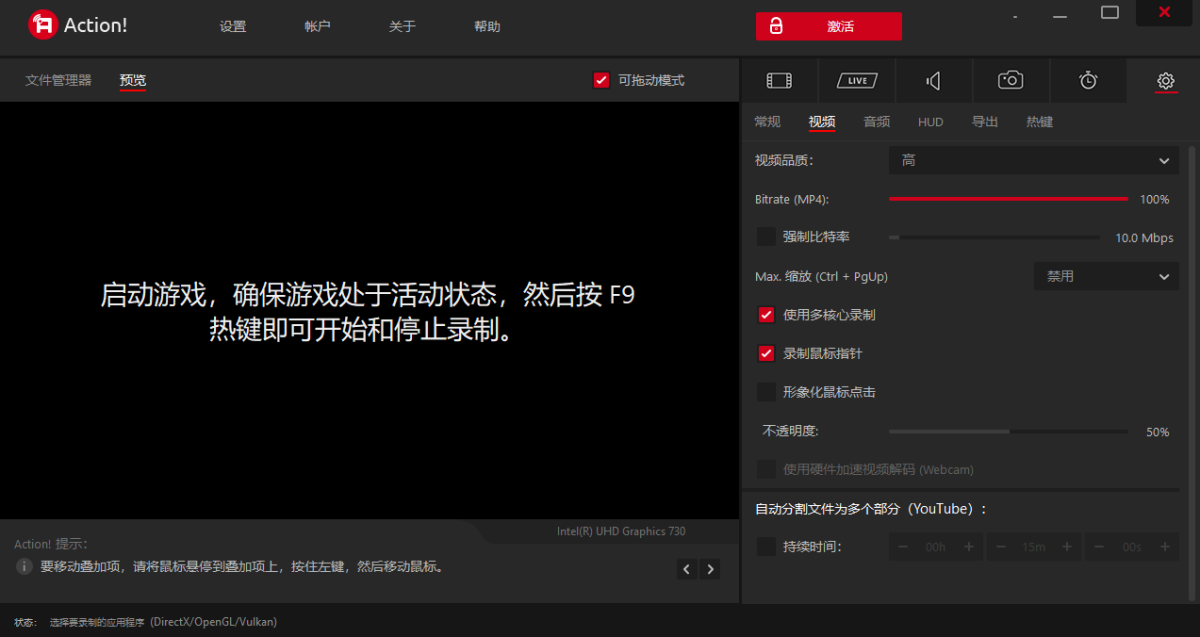Switch to the 热键 tab
Viewport: 1200px width, 637px height.
coord(1039,122)
